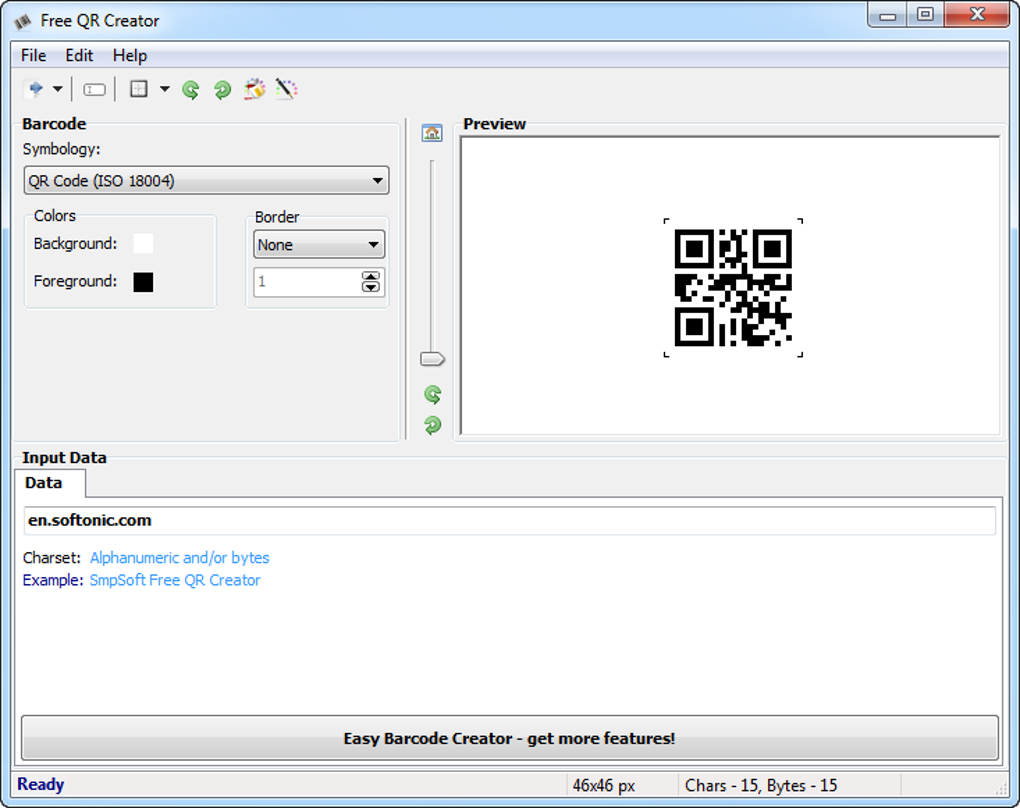Click the home reset zoom icon
This screenshot has height=808, width=1020.
click(432, 133)
